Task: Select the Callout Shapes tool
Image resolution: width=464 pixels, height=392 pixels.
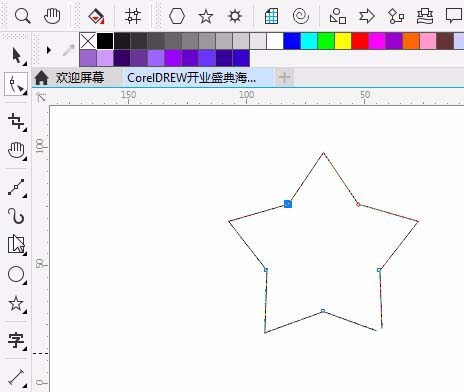Action: [454, 16]
